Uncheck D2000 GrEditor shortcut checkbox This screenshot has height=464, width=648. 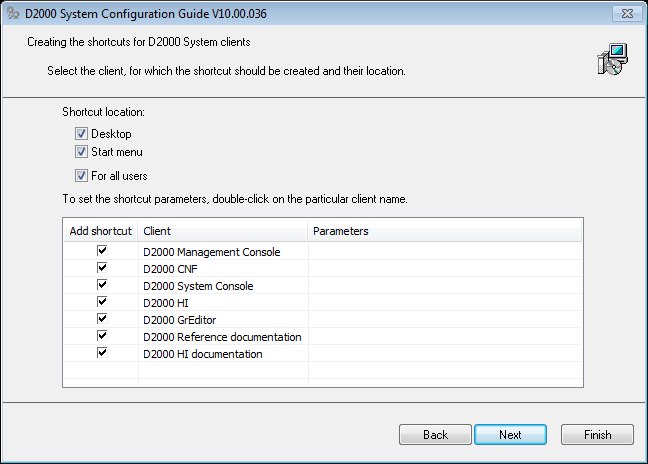102,320
